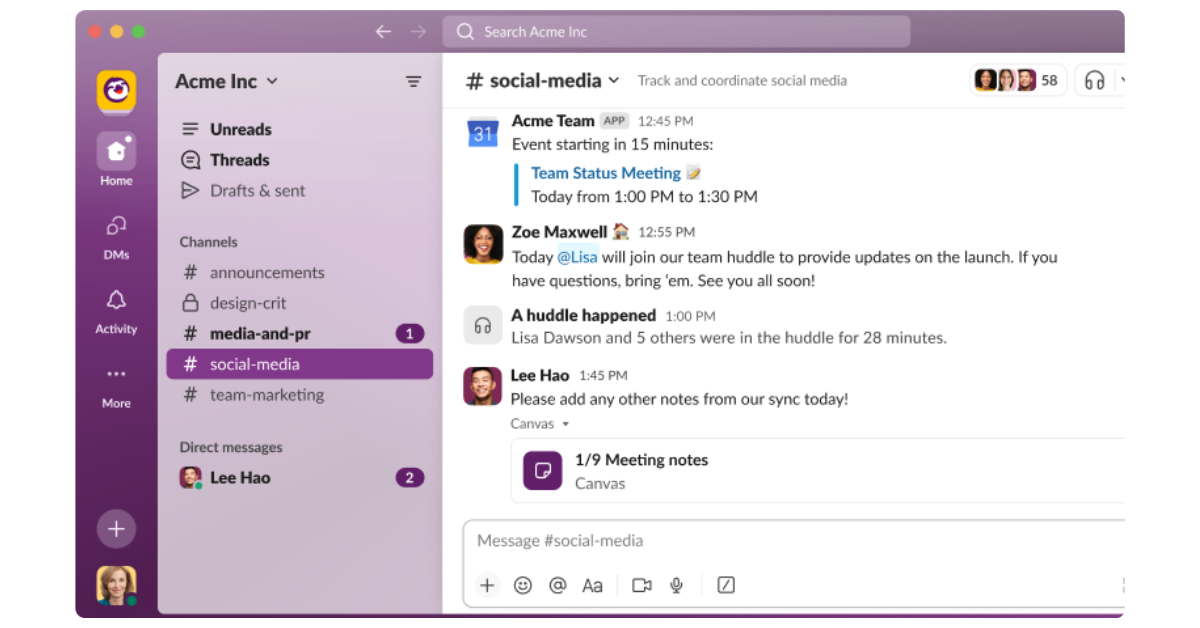Click the unread badge on media-and-pr
1200x628 pixels.
[x=410, y=334]
